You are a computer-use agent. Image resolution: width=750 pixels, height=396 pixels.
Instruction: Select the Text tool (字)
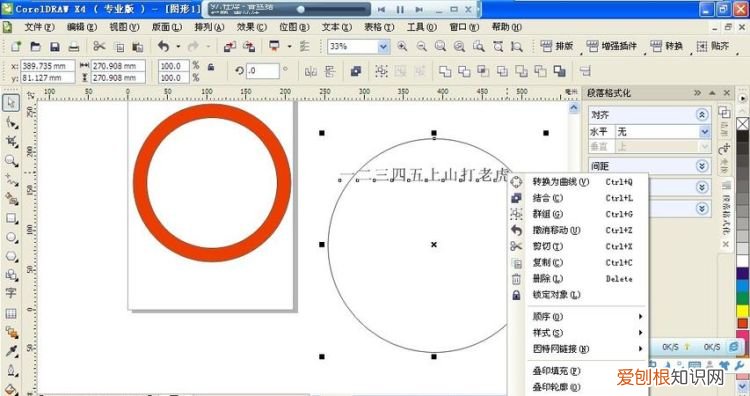pos(11,293)
